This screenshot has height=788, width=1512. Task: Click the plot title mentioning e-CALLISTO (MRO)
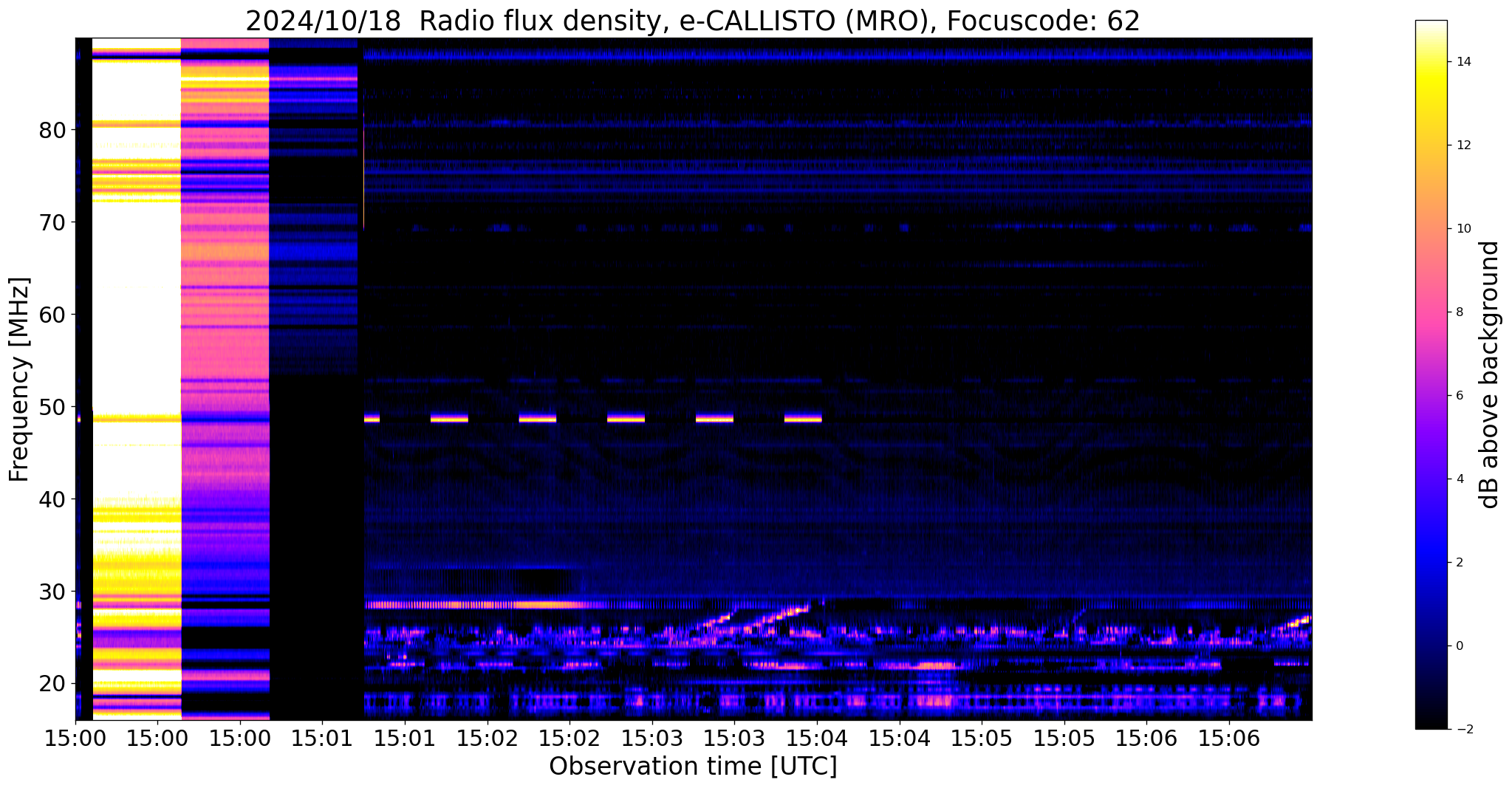[x=693, y=21]
